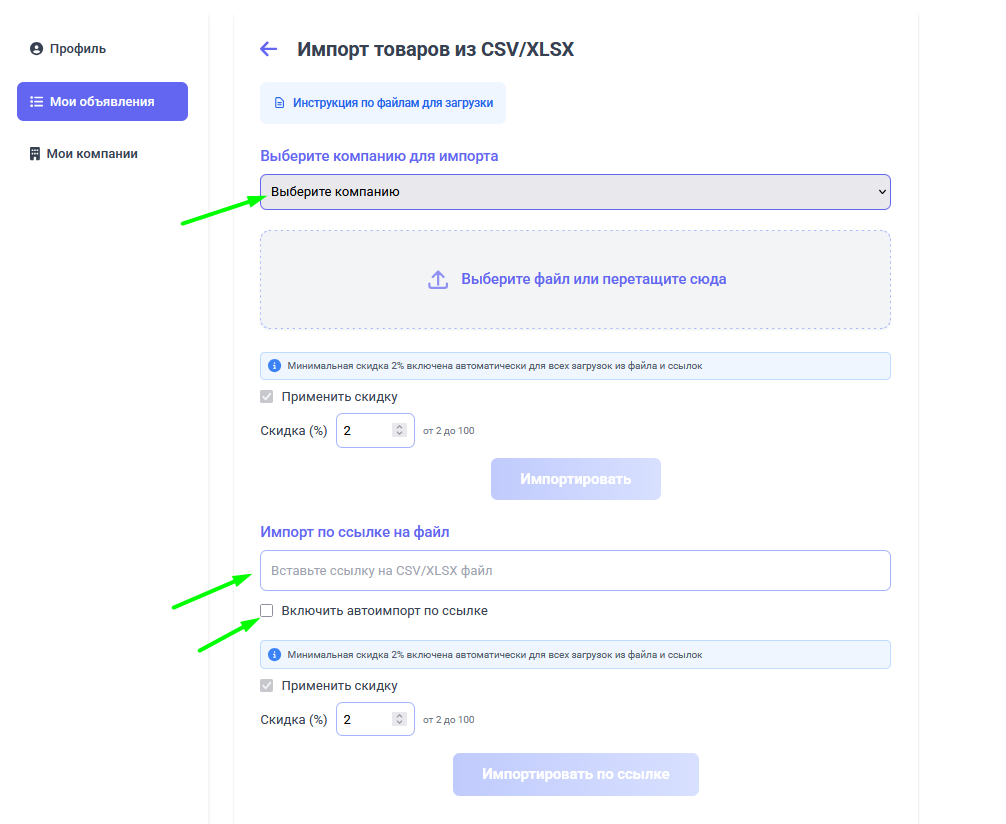The width and height of the screenshot is (1006, 824).
Task: Open Инструкция по файлам для загрузки
Action: (382, 103)
